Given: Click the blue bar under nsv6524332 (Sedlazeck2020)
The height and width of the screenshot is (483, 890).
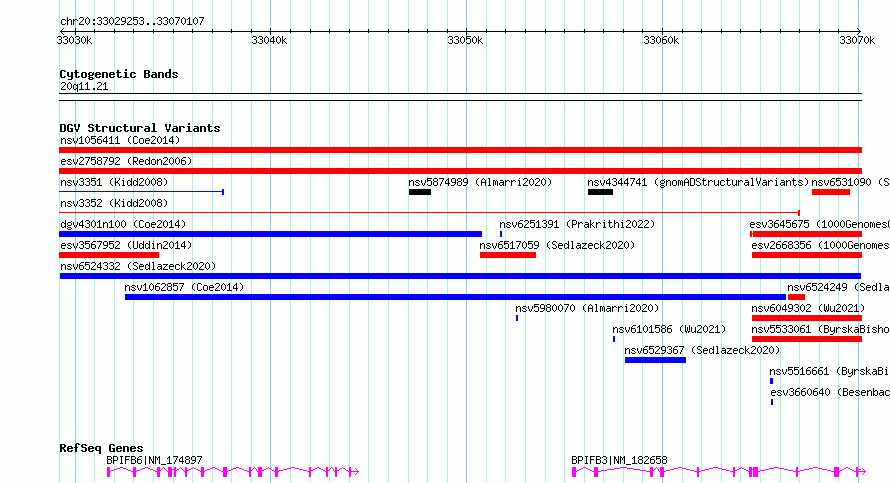Looking at the screenshot, I should click(460, 276).
